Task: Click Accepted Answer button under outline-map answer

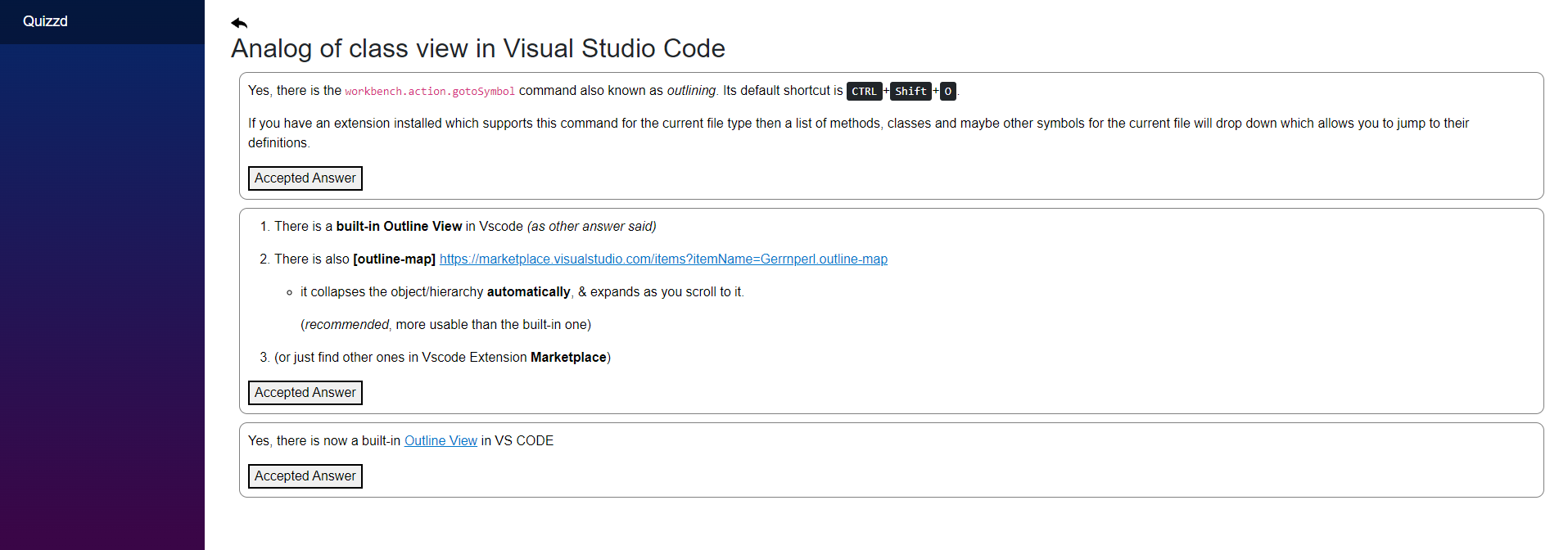Action: pyautogui.click(x=305, y=393)
